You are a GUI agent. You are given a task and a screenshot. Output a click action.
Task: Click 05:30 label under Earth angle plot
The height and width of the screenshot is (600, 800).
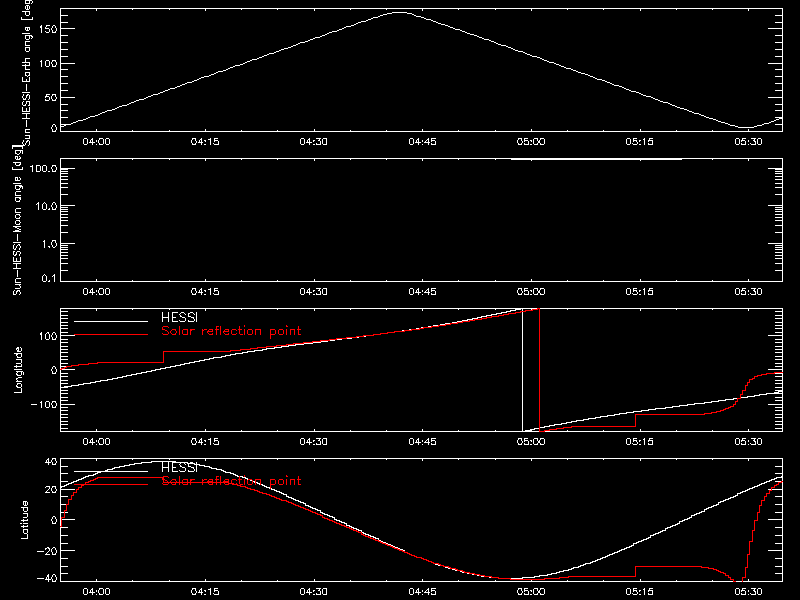click(748, 141)
